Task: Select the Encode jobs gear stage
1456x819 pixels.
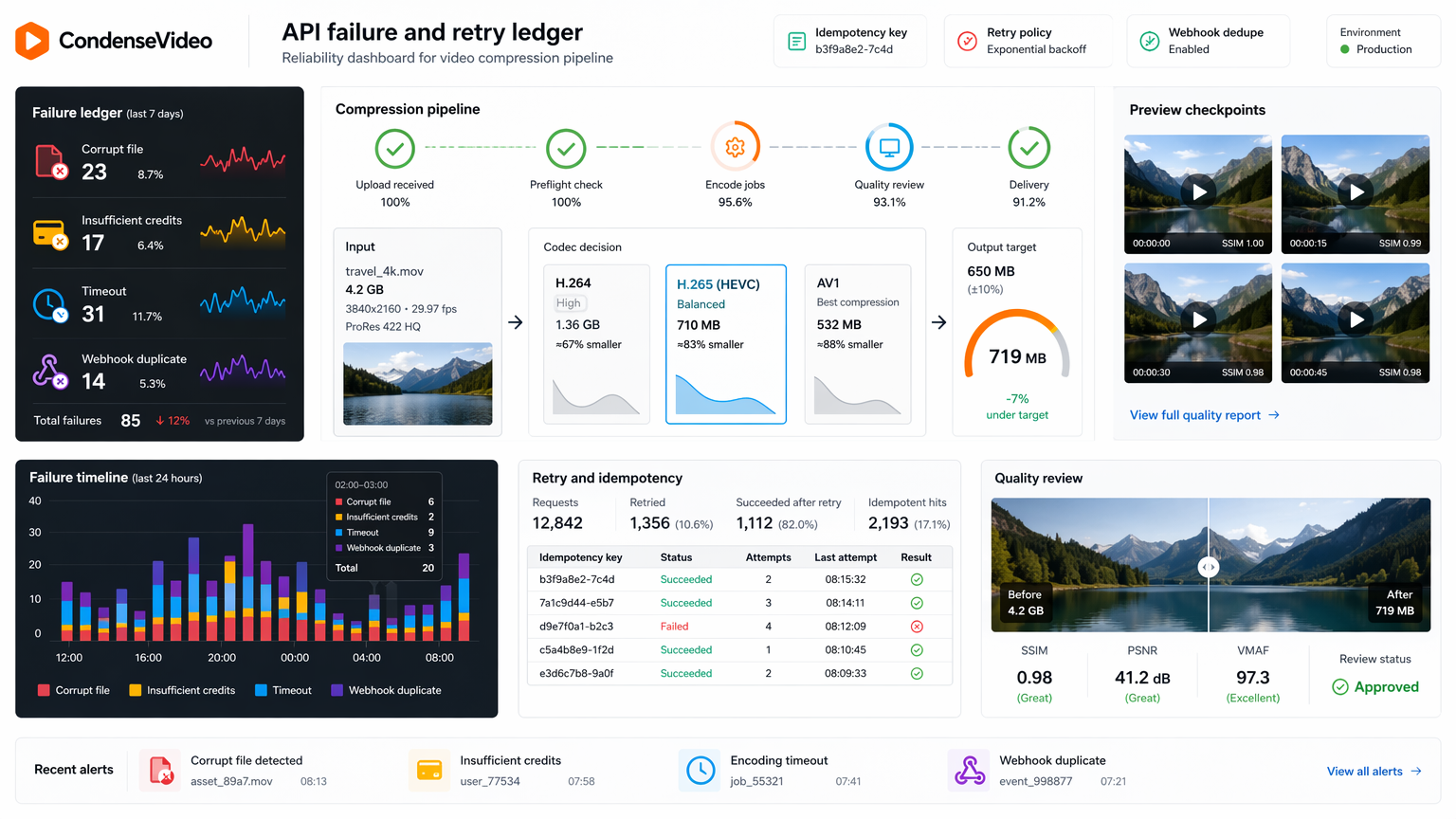Action: click(x=736, y=147)
